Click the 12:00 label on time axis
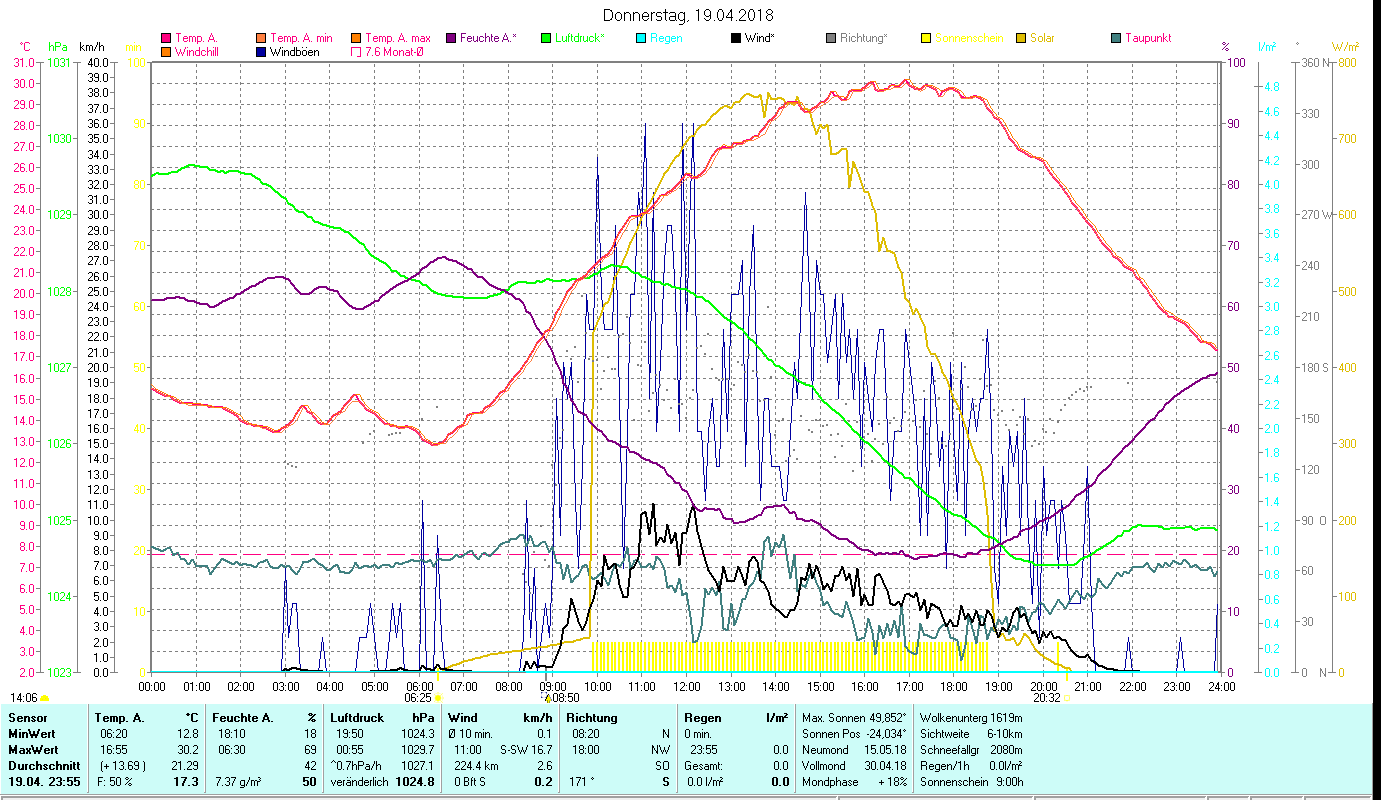 [x=687, y=687]
